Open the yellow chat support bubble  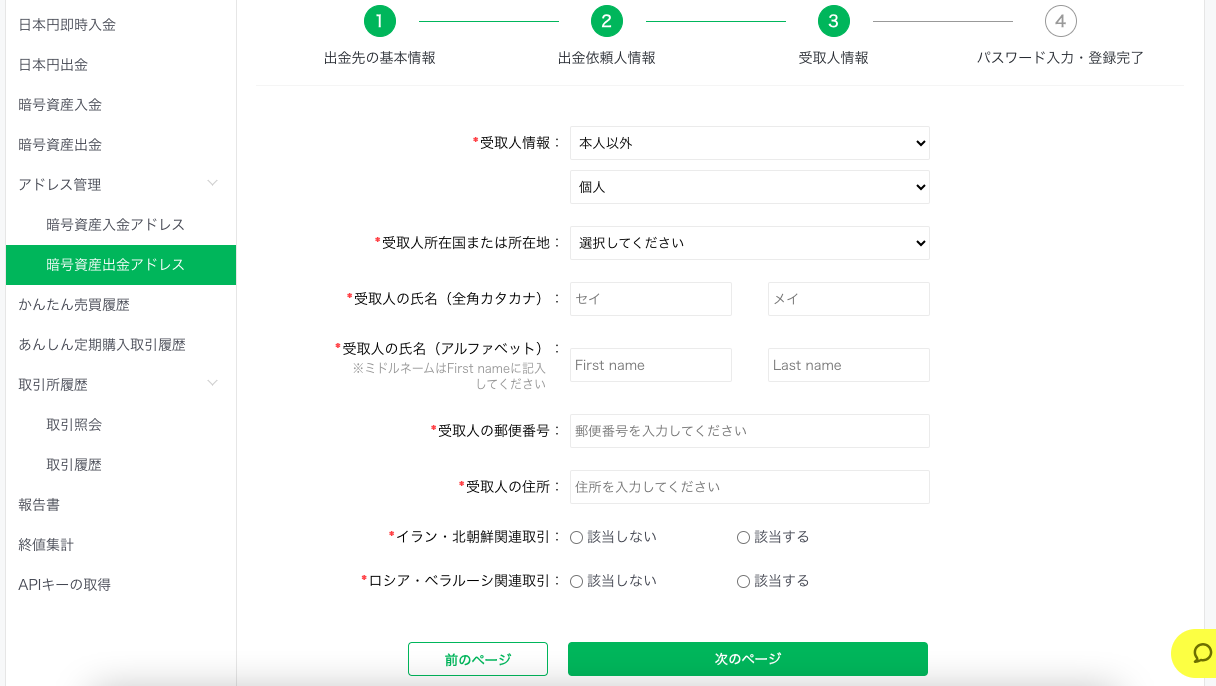tap(1195, 653)
